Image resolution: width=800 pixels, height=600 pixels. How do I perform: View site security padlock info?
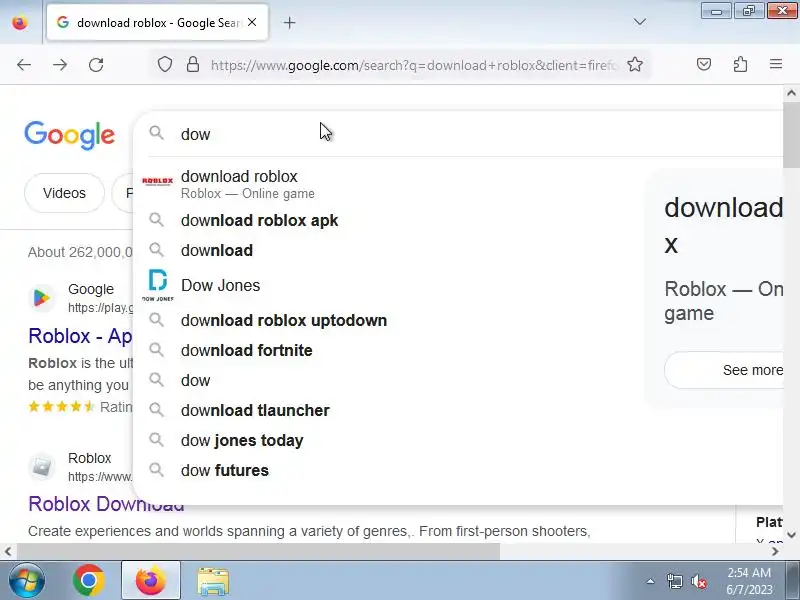[193, 65]
